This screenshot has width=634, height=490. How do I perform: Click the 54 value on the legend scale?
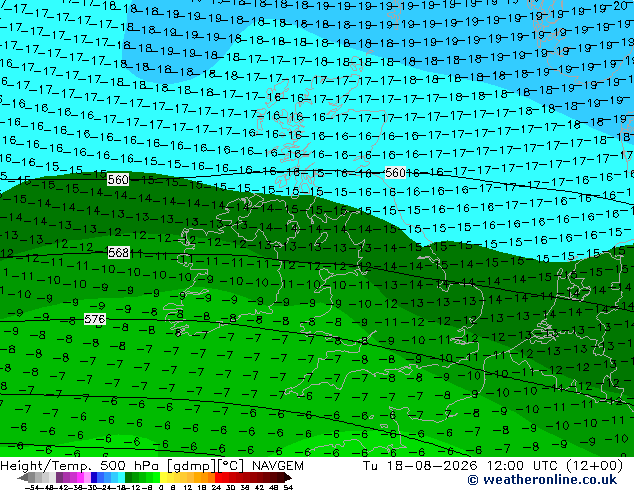point(288,487)
